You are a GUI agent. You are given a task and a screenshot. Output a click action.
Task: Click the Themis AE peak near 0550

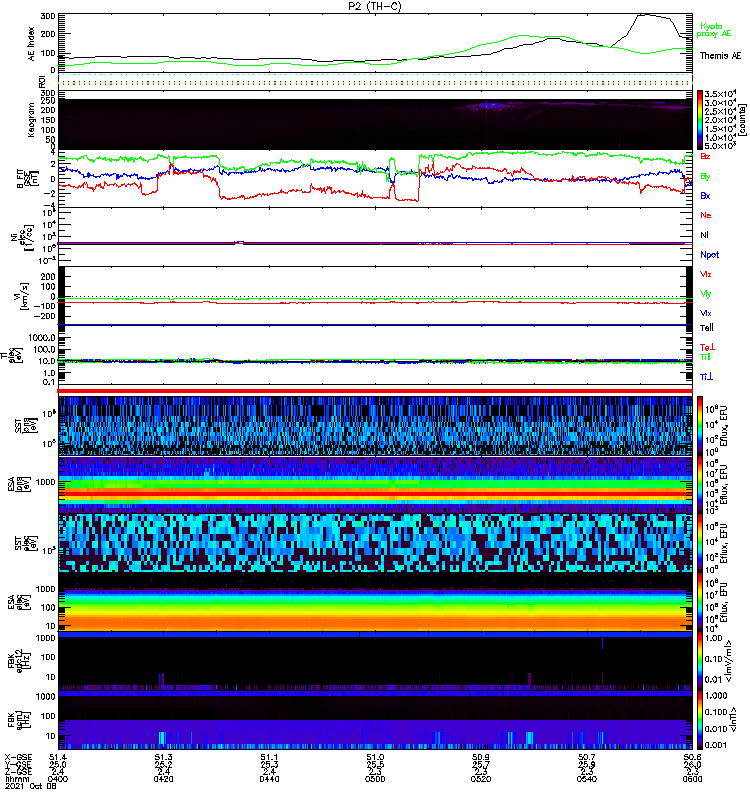click(x=645, y=15)
